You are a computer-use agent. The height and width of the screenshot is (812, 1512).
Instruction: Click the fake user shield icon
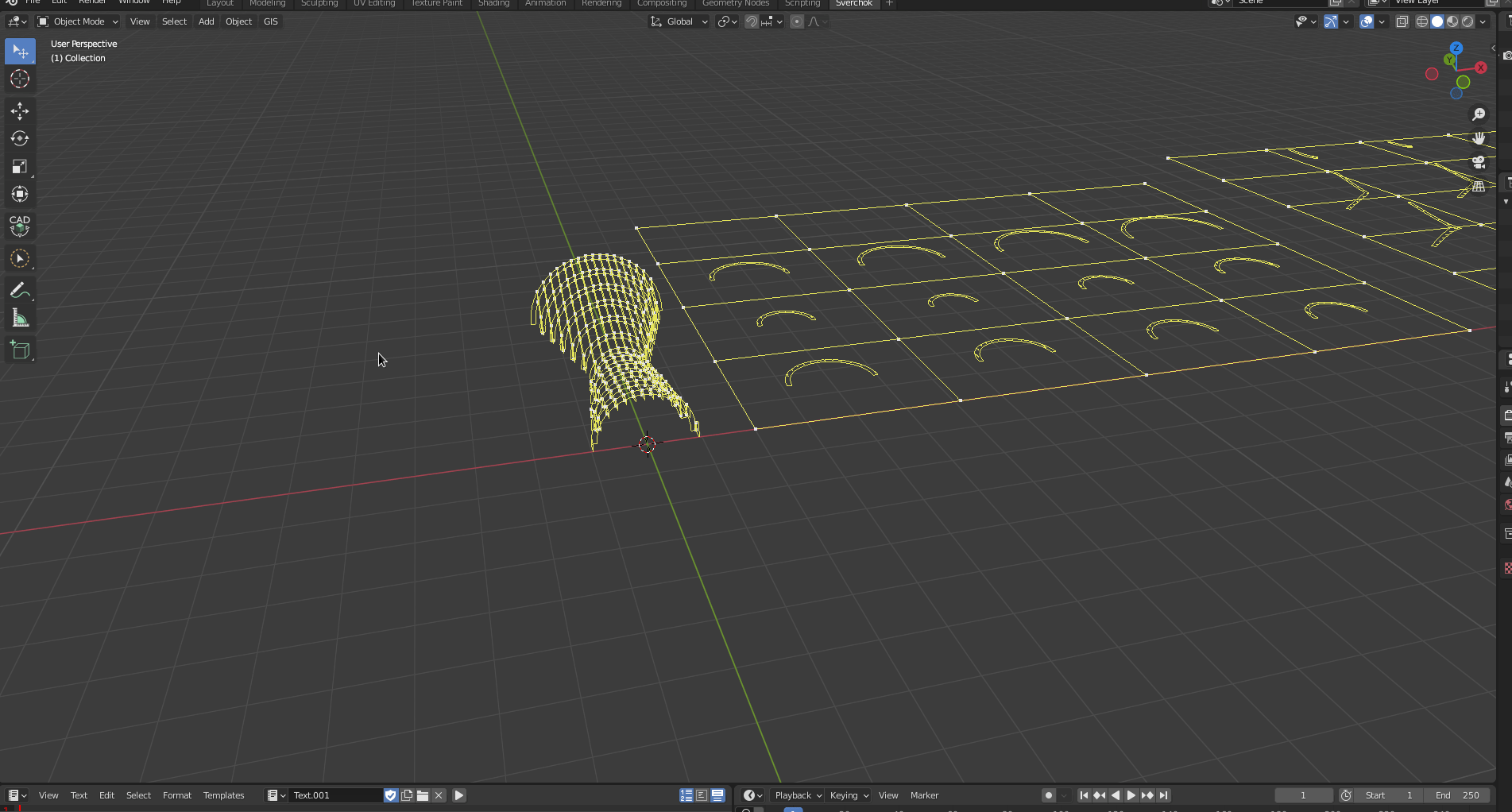click(x=390, y=795)
